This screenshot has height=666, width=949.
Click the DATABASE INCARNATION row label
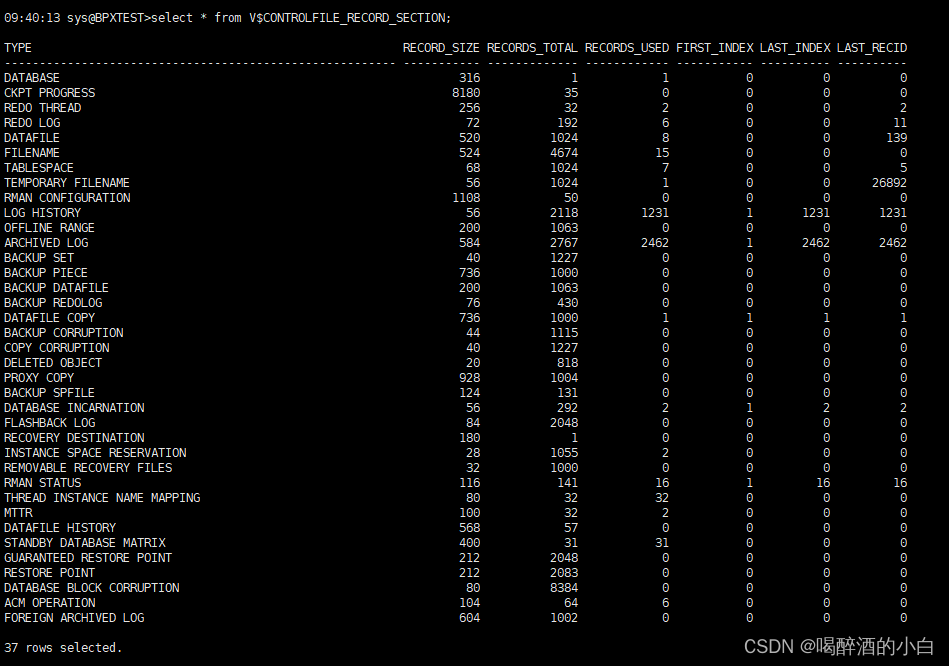pyautogui.click(x=74, y=408)
